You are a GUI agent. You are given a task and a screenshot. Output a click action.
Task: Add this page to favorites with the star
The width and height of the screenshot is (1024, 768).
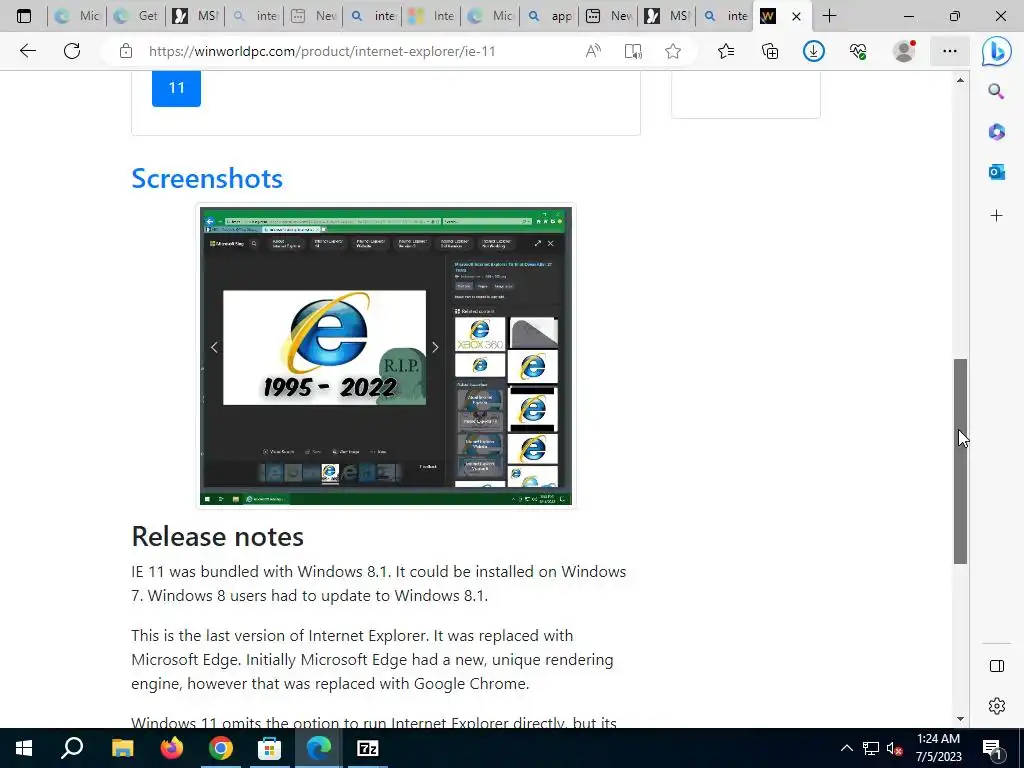(673, 51)
